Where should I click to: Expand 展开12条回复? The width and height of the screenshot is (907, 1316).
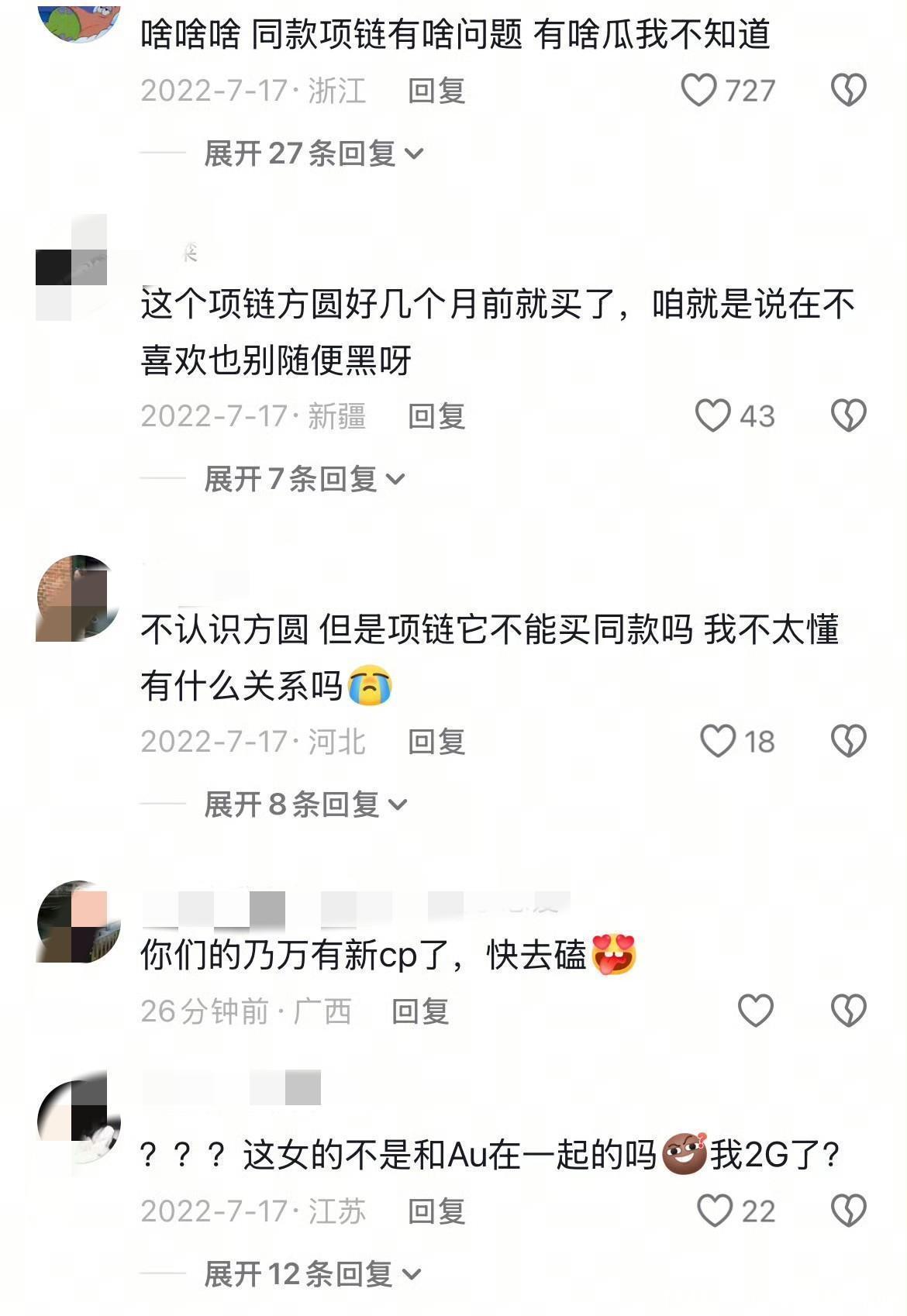coord(312,1273)
